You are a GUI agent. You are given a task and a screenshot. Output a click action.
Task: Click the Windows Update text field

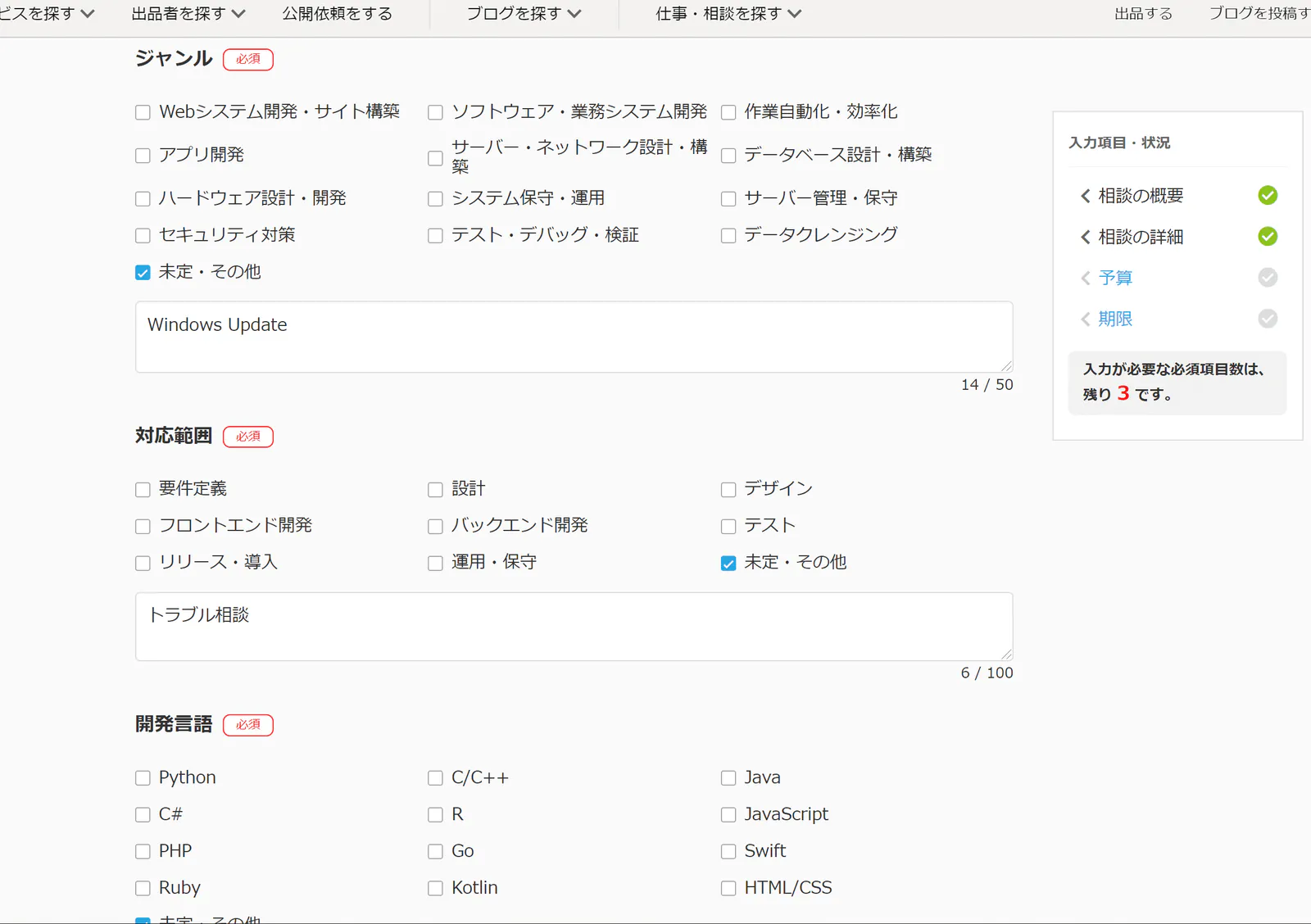[574, 337]
